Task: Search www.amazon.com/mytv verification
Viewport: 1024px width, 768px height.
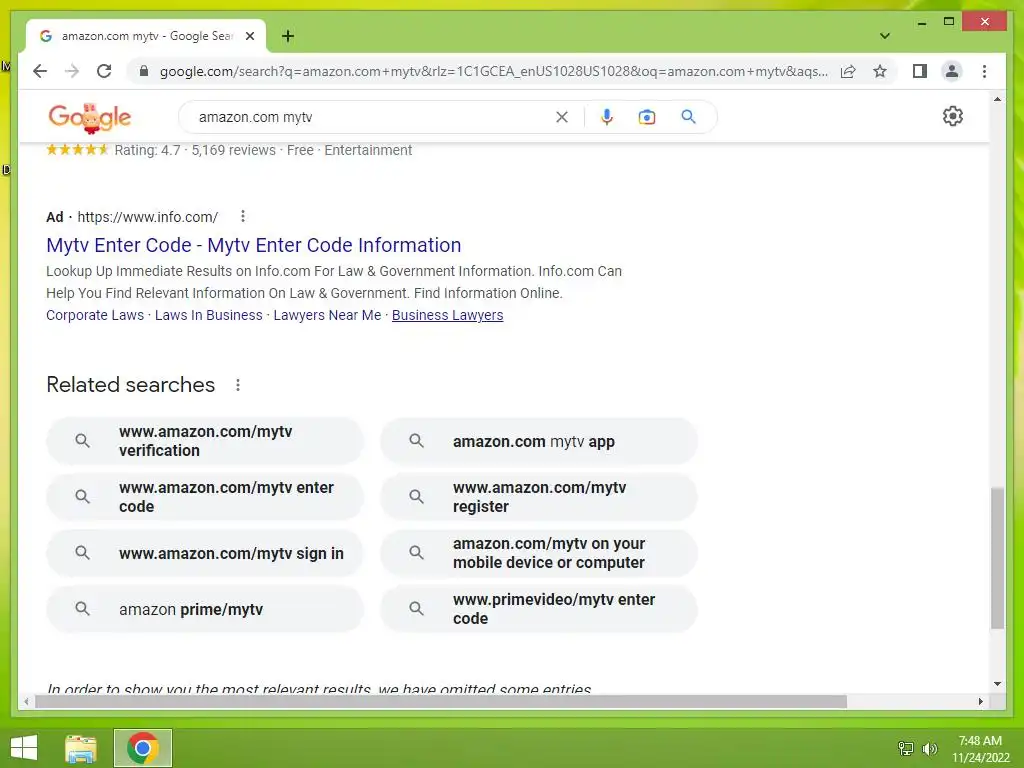Action: point(204,441)
